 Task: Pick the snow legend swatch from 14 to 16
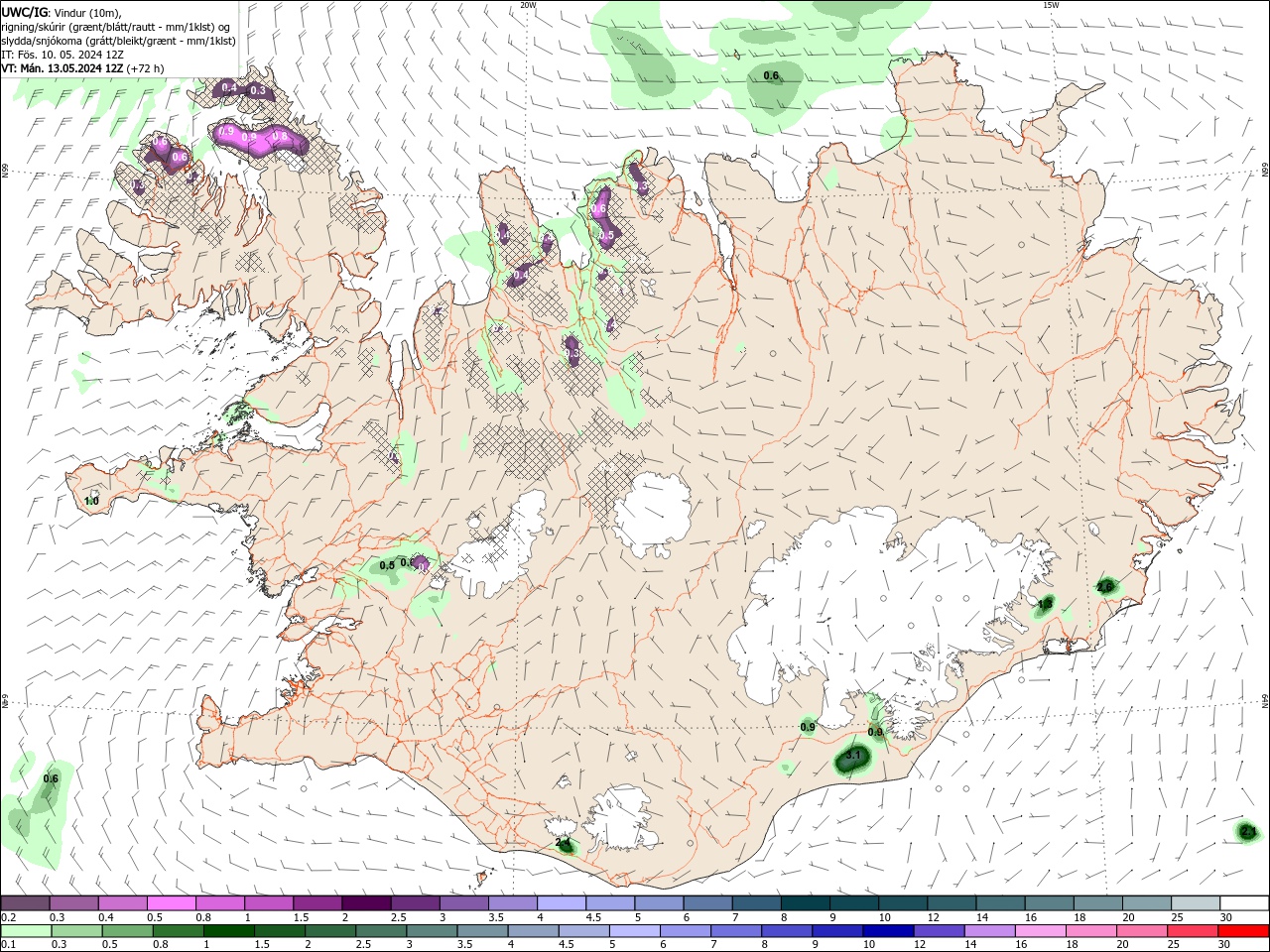pos(999,902)
